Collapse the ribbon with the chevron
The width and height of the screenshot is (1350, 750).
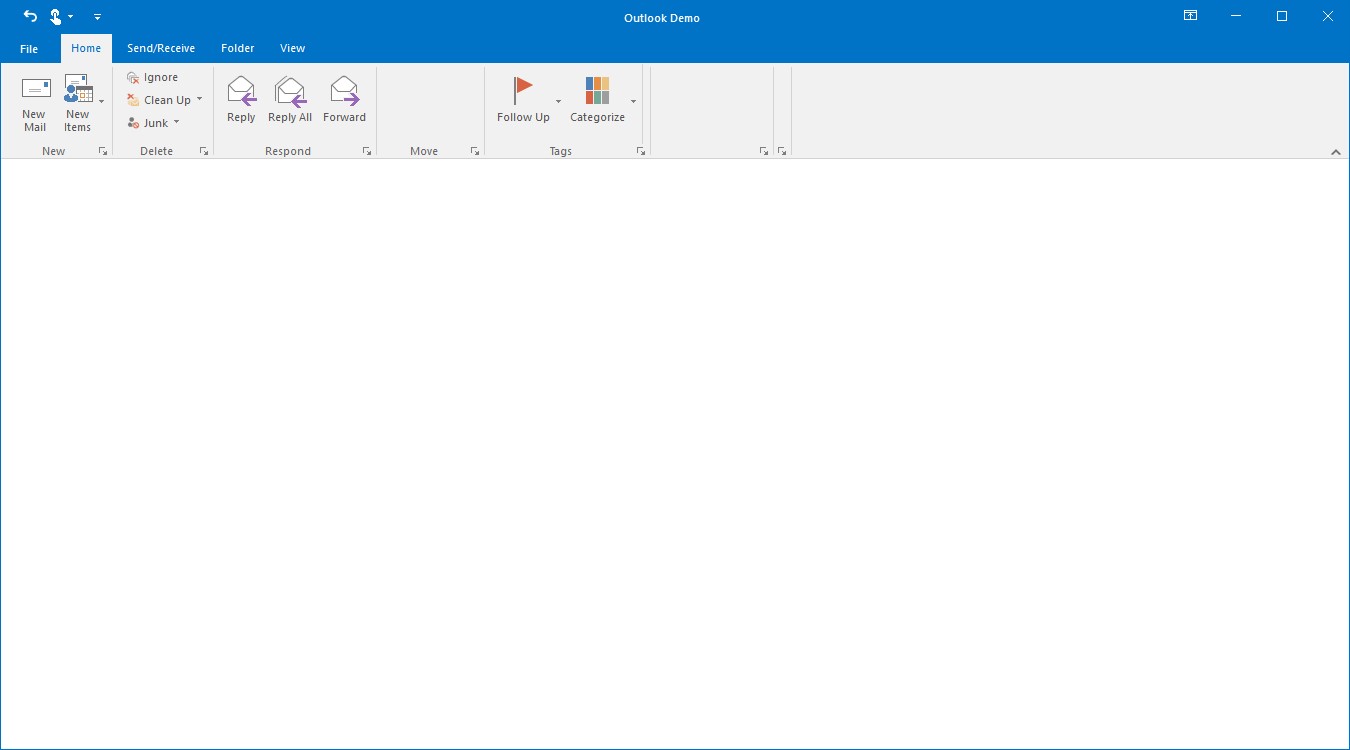[x=1336, y=152]
